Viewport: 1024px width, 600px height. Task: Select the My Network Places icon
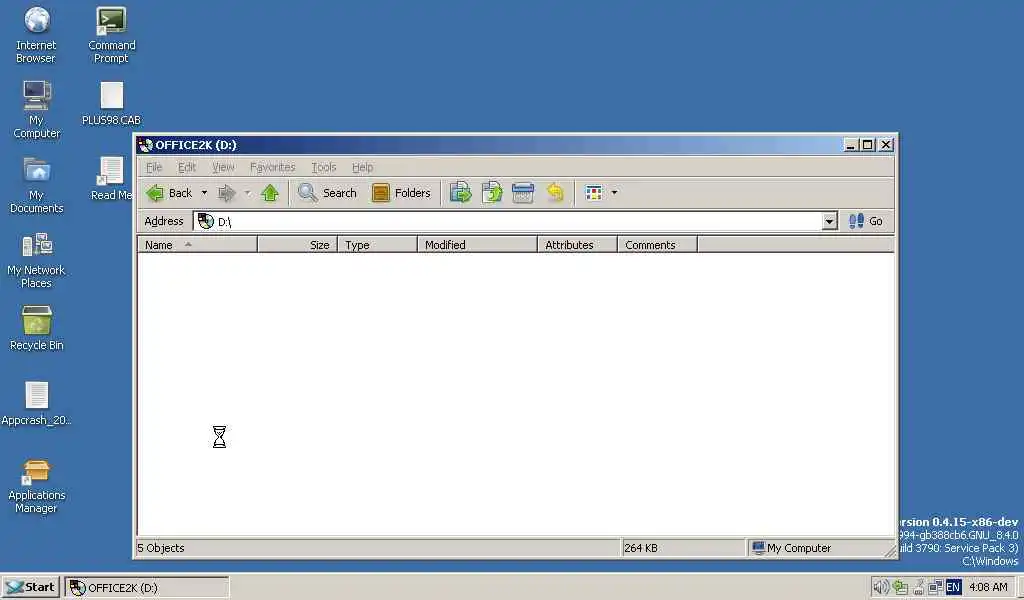pos(37,260)
